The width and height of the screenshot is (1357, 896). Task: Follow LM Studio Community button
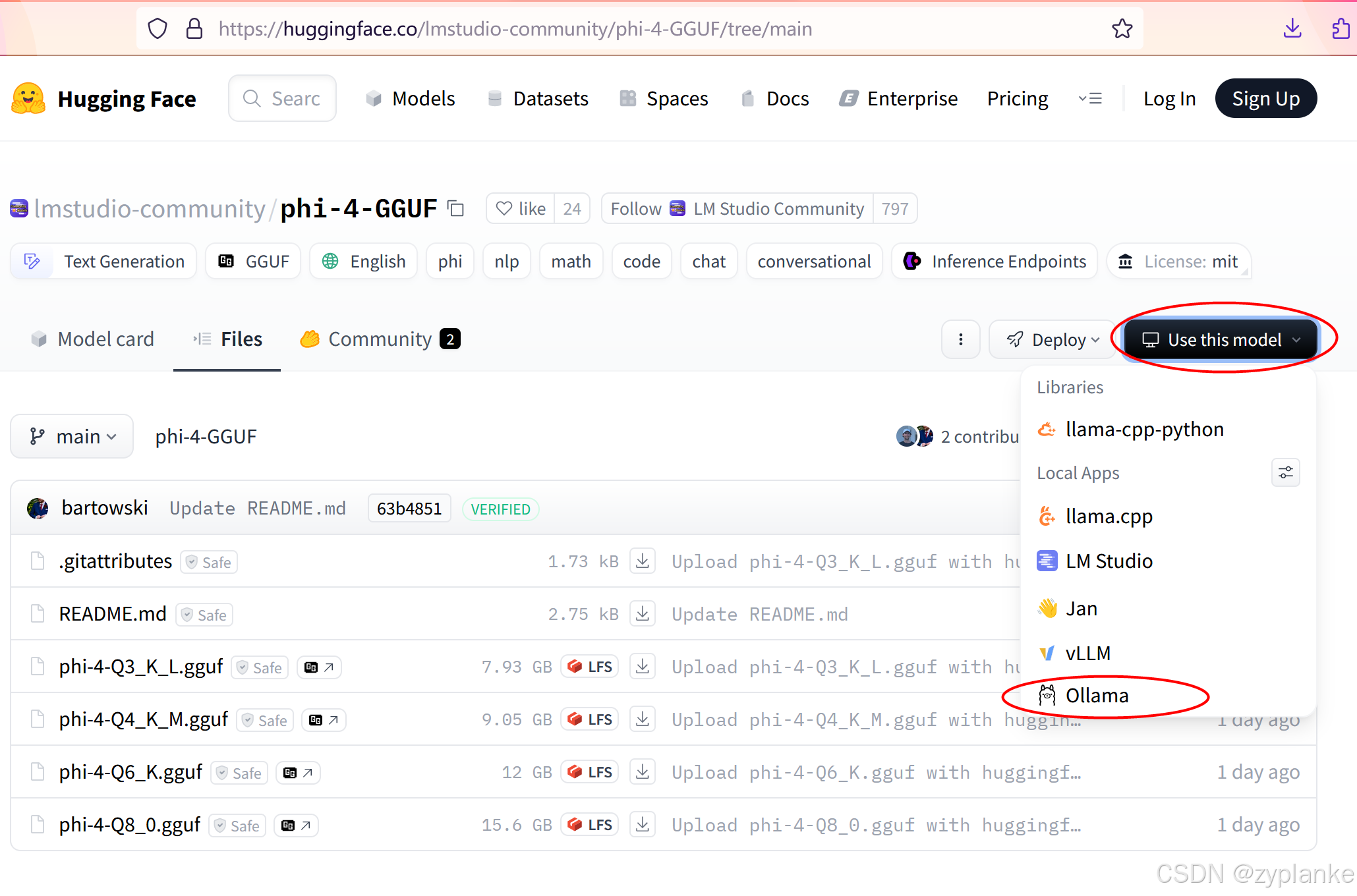click(737, 209)
